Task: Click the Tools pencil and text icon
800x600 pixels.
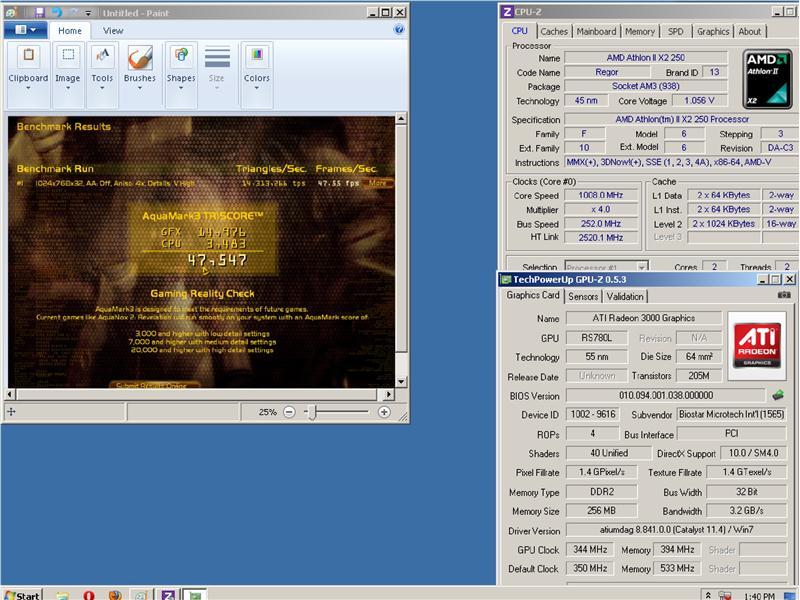Action: (103, 55)
